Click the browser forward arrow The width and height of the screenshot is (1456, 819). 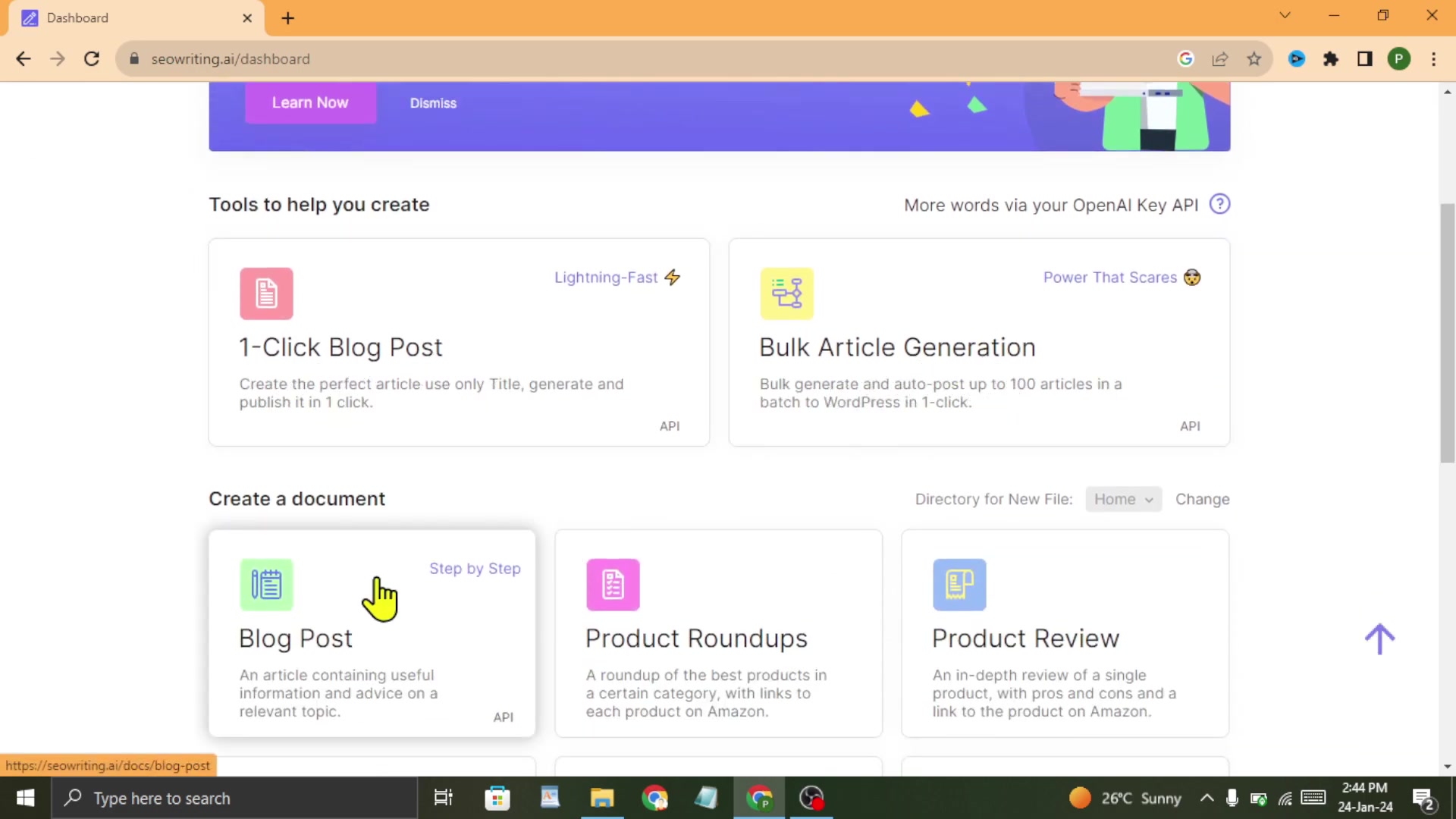58,59
